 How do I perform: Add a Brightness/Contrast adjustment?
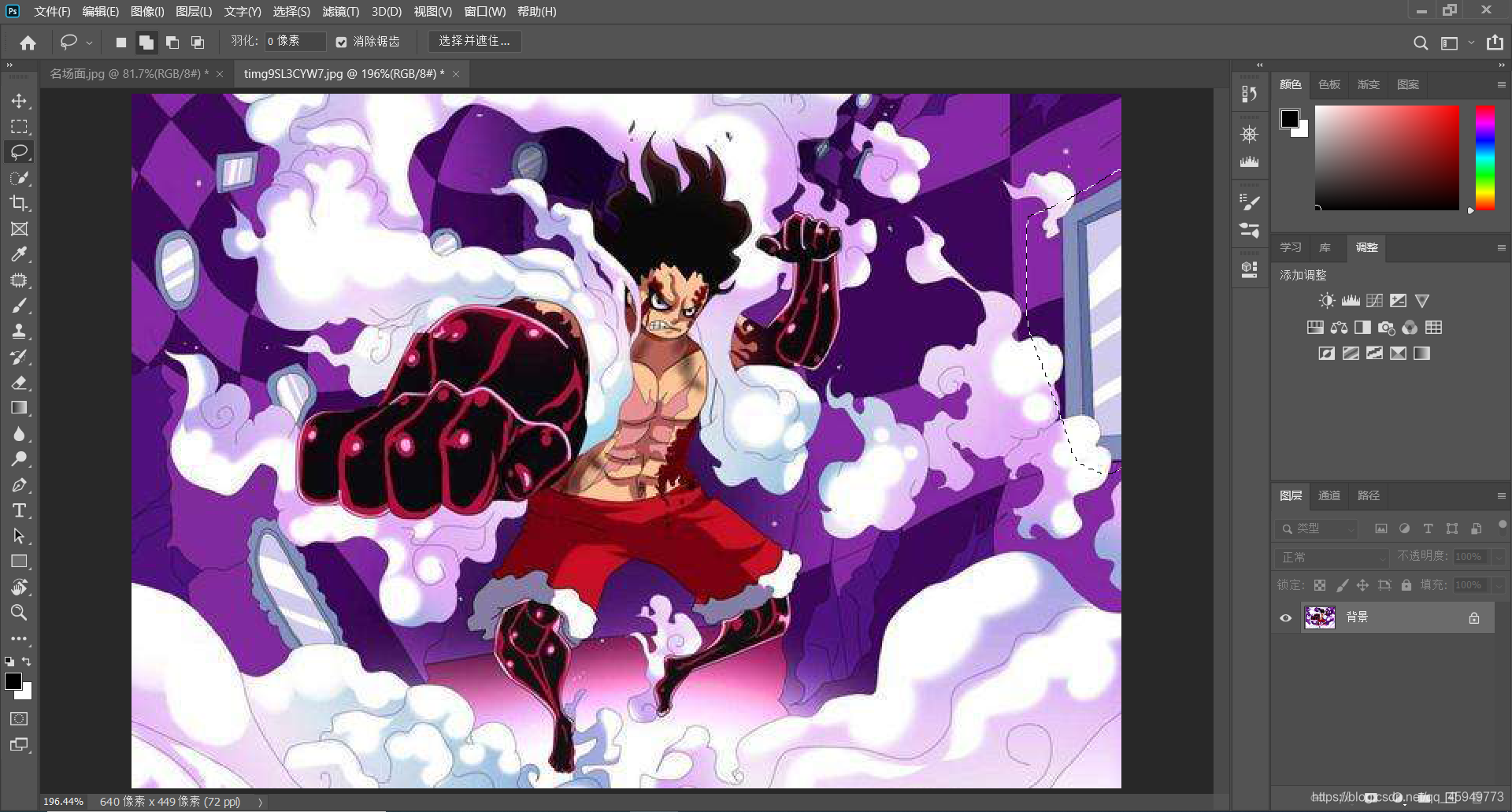[1327, 301]
